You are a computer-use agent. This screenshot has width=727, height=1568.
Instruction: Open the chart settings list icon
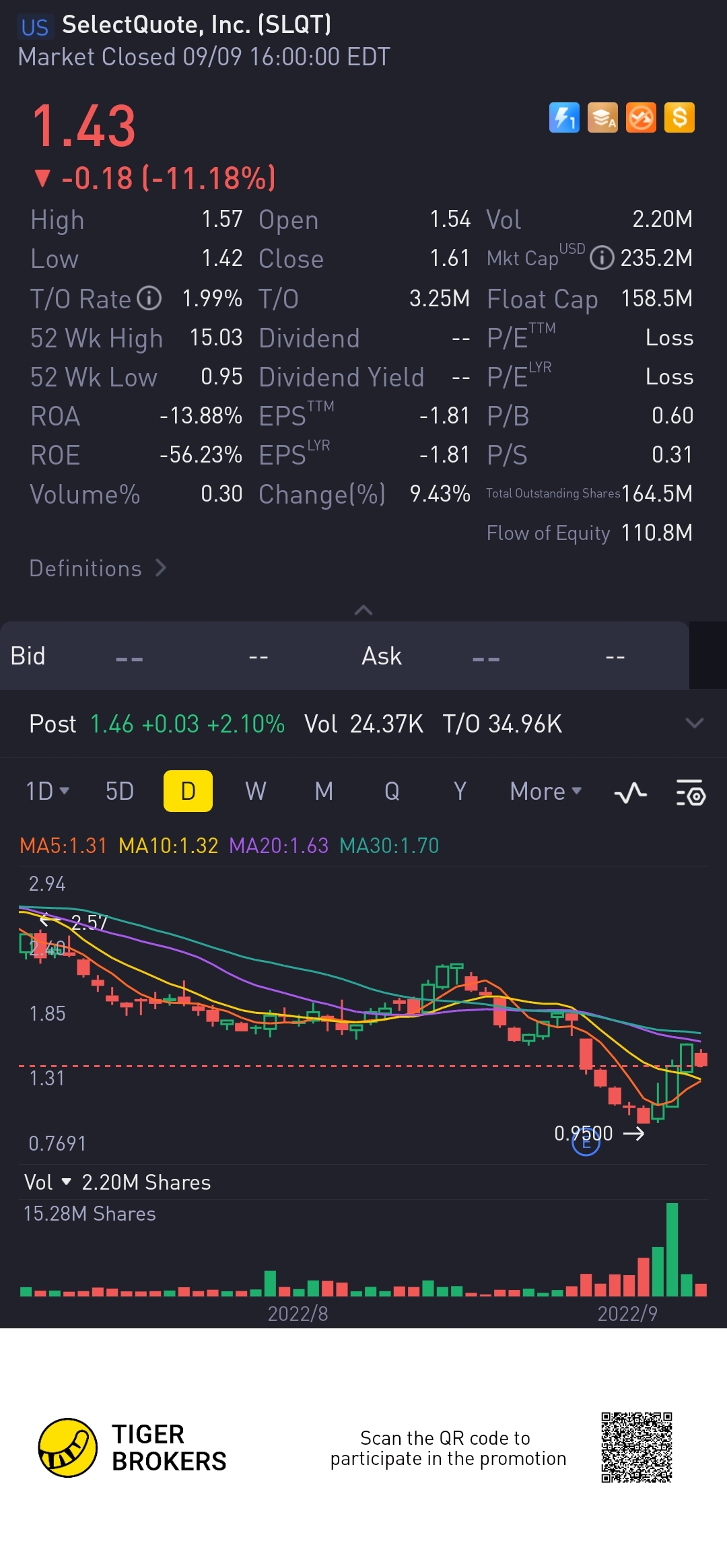coord(691,793)
